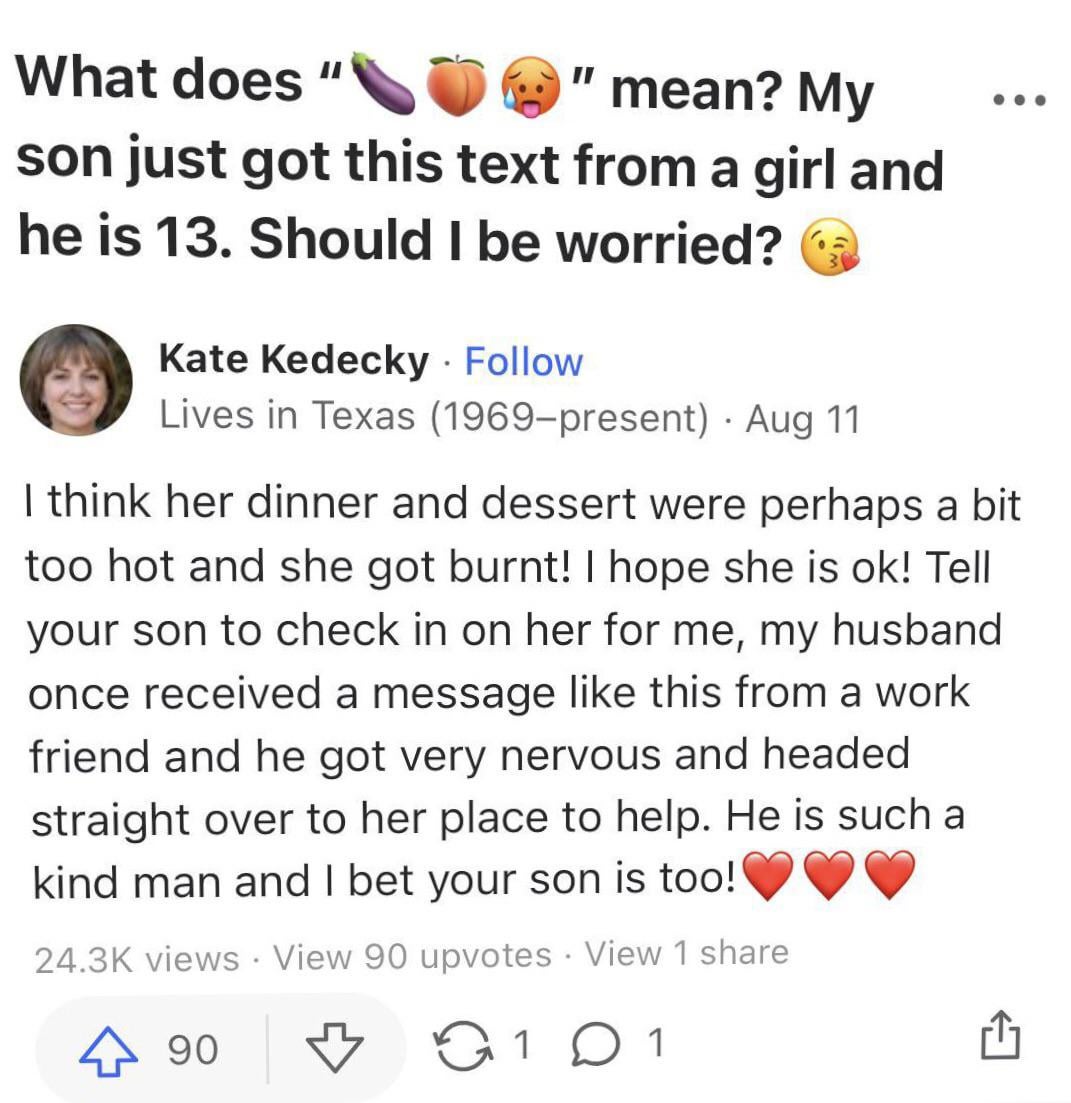Click the peach emoji in the question
This screenshot has height=1103, width=1071.
[456, 88]
